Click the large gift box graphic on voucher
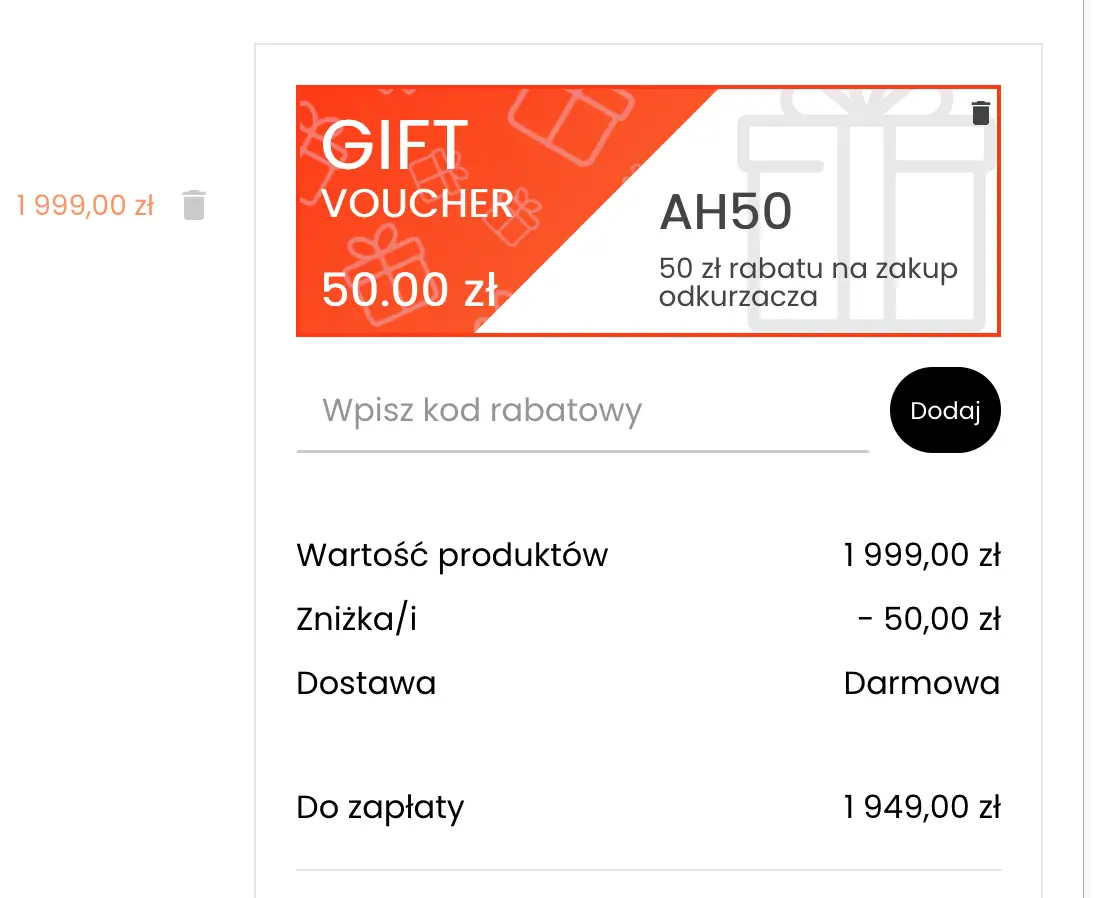Image resolution: width=1094 pixels, height=898 pixels. coord(862,210)
